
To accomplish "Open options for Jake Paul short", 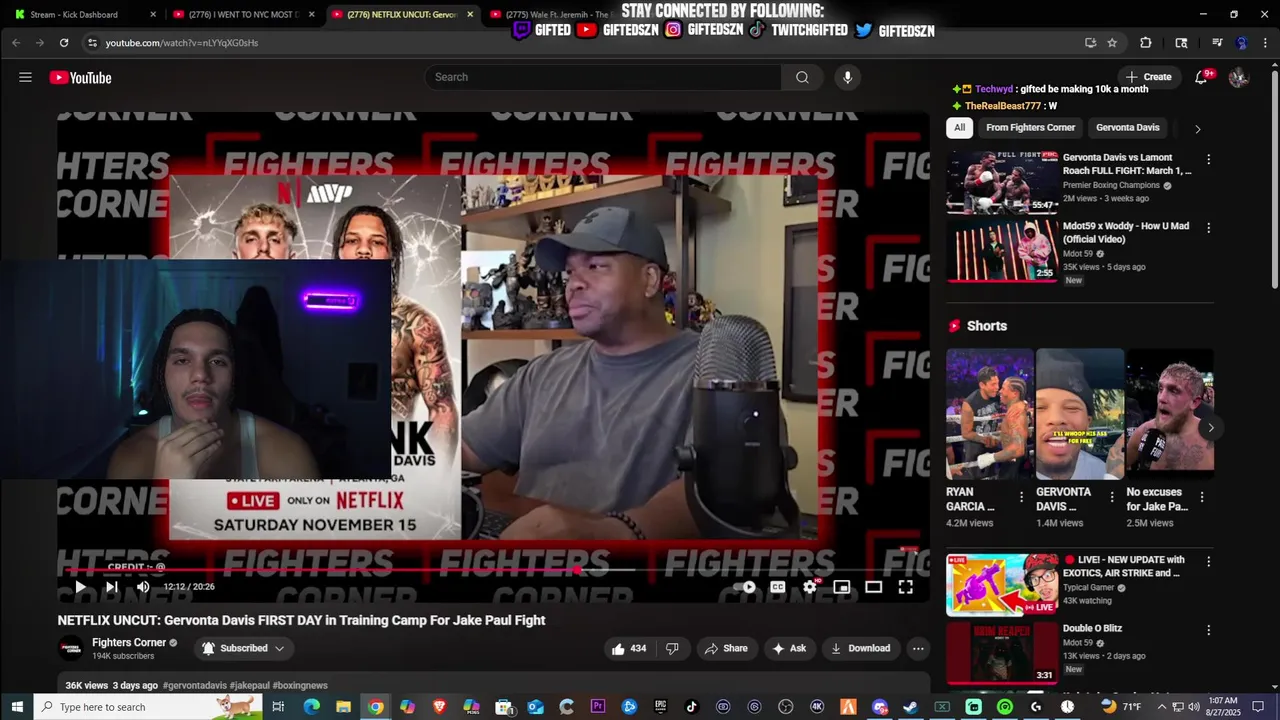I will [x=1201, y=497].
